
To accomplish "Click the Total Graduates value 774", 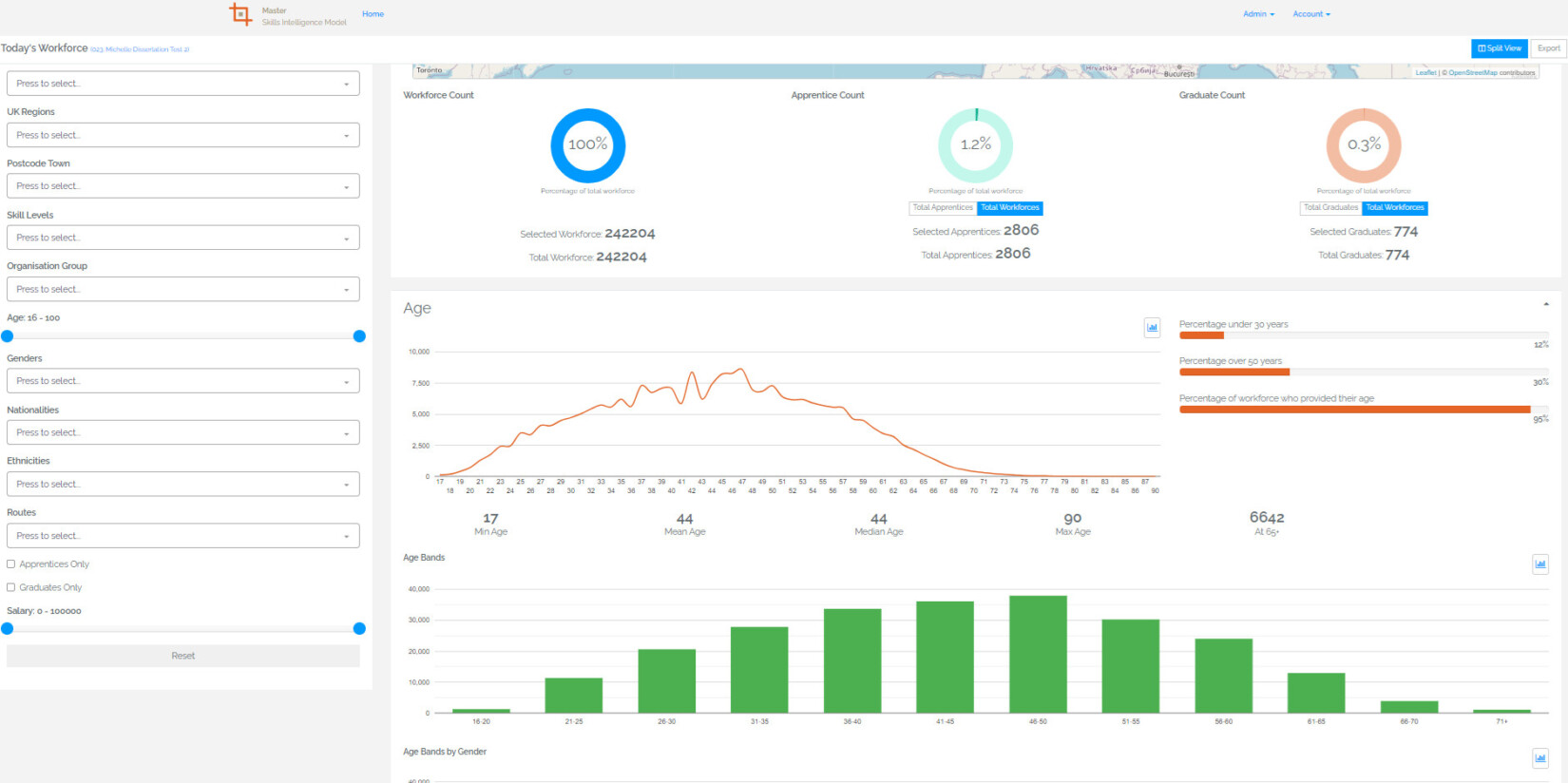I will (1398, 255).
